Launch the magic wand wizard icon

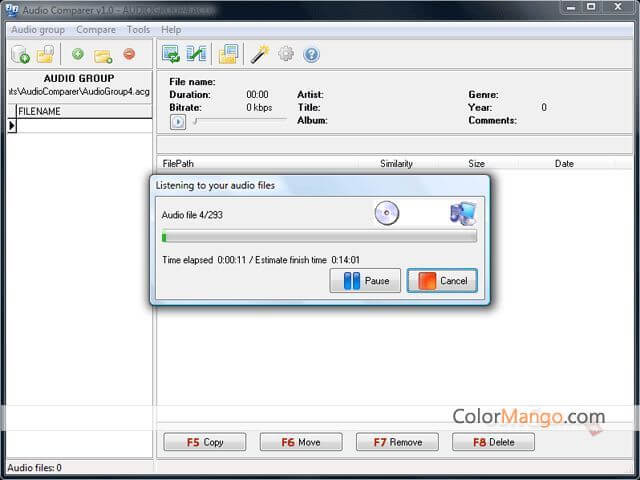coord(260,54)
